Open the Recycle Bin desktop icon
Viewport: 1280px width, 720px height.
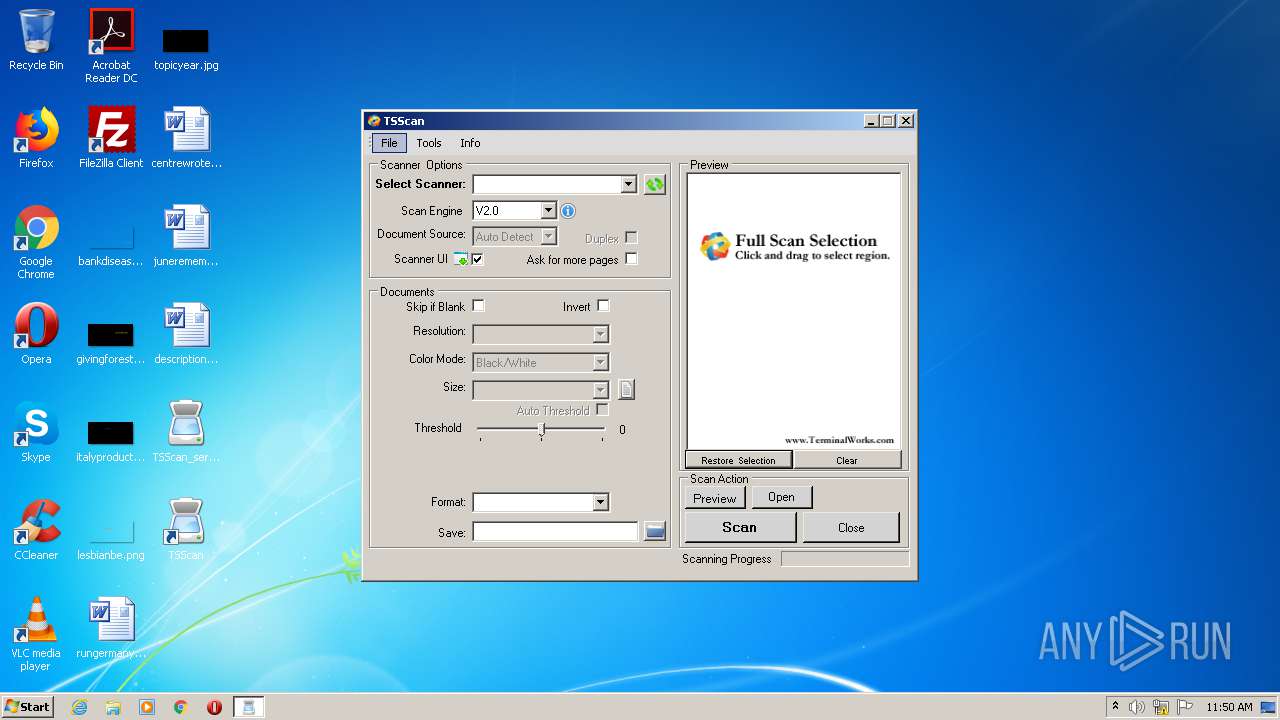[x=36, y=40]
